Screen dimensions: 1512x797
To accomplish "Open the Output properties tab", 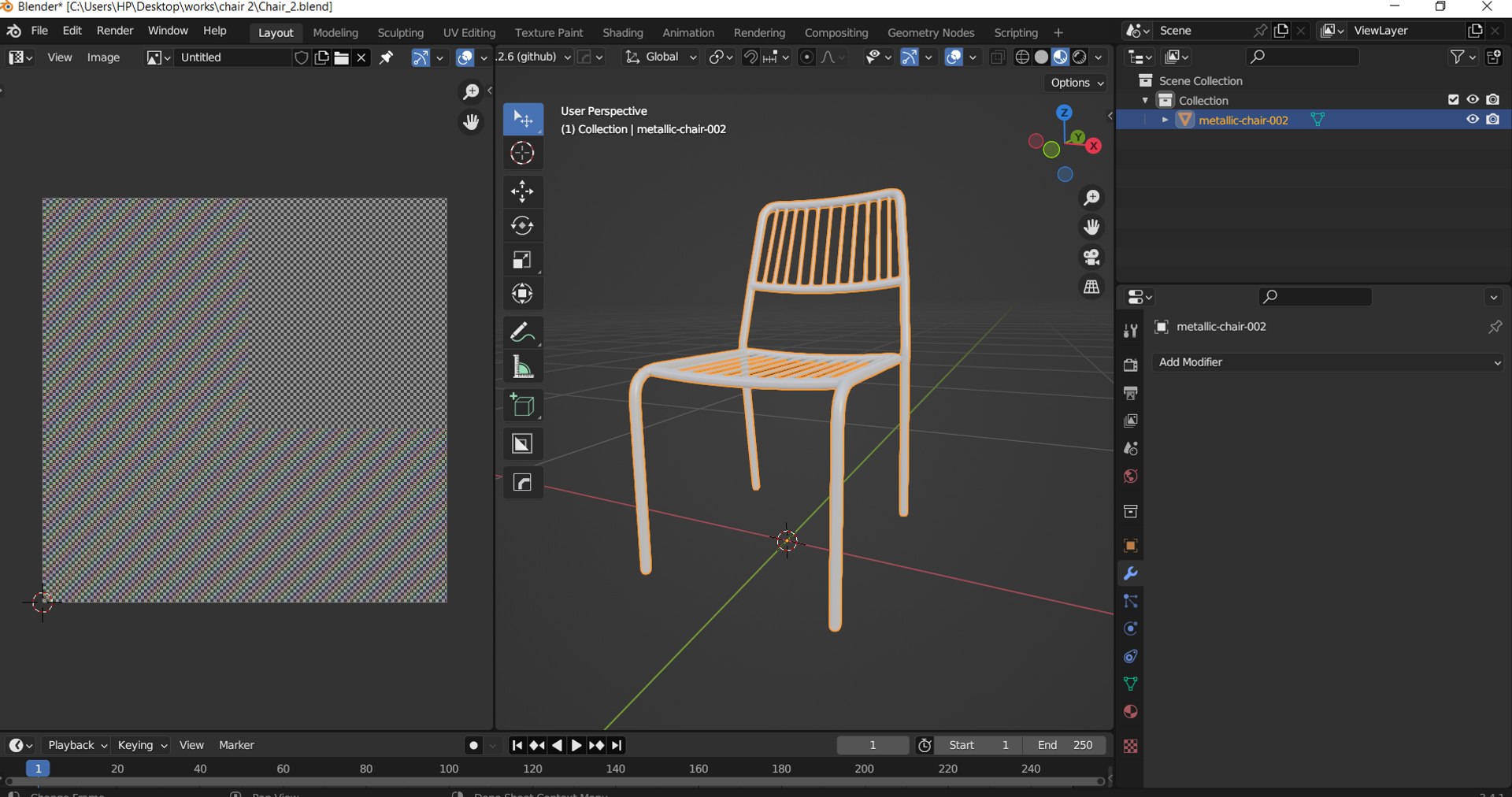I will click(x=1130, y=392).
